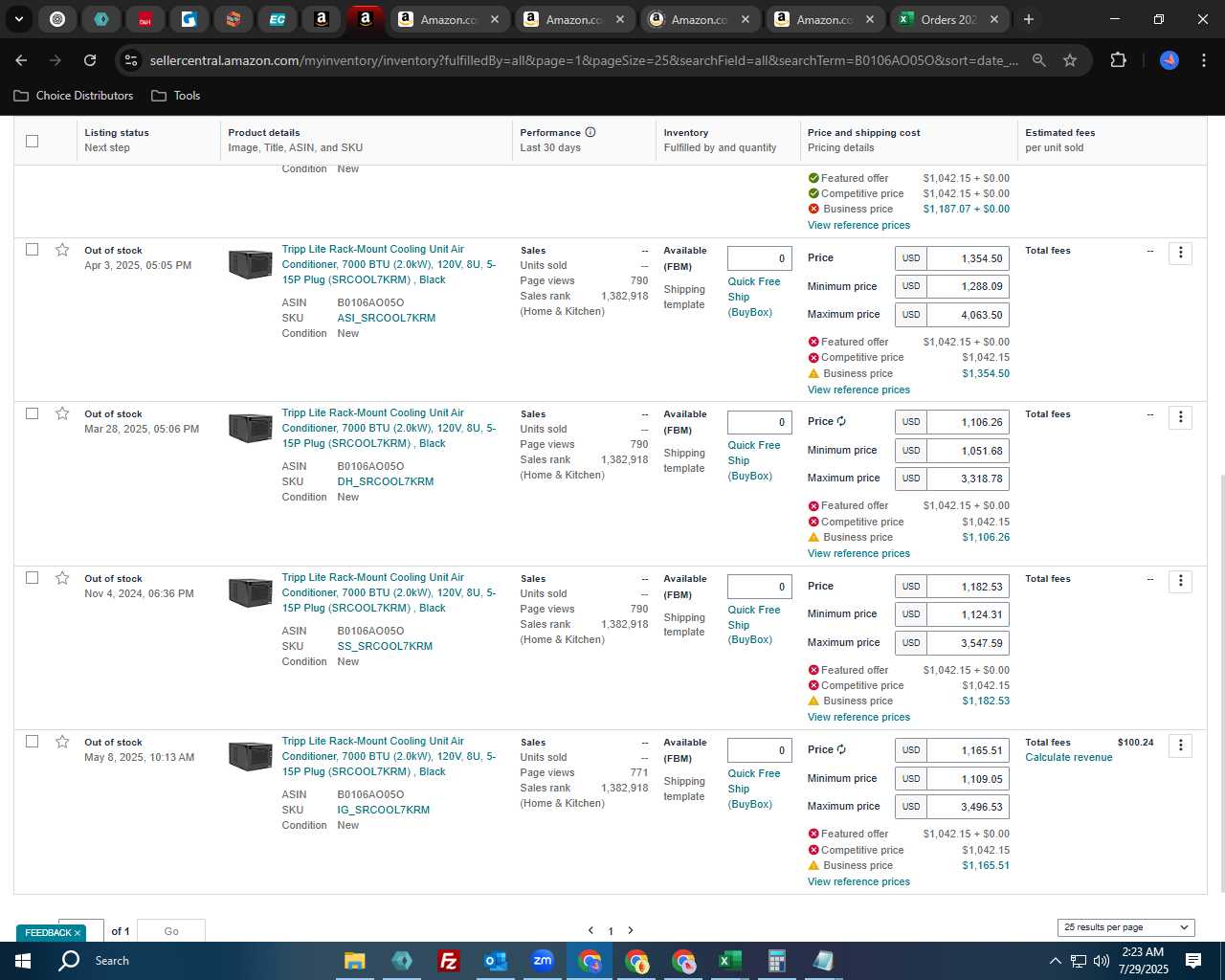Switch to first Amazon.co tab
This screenshot has height=980, width=1225.
click(x=449, y=19)
